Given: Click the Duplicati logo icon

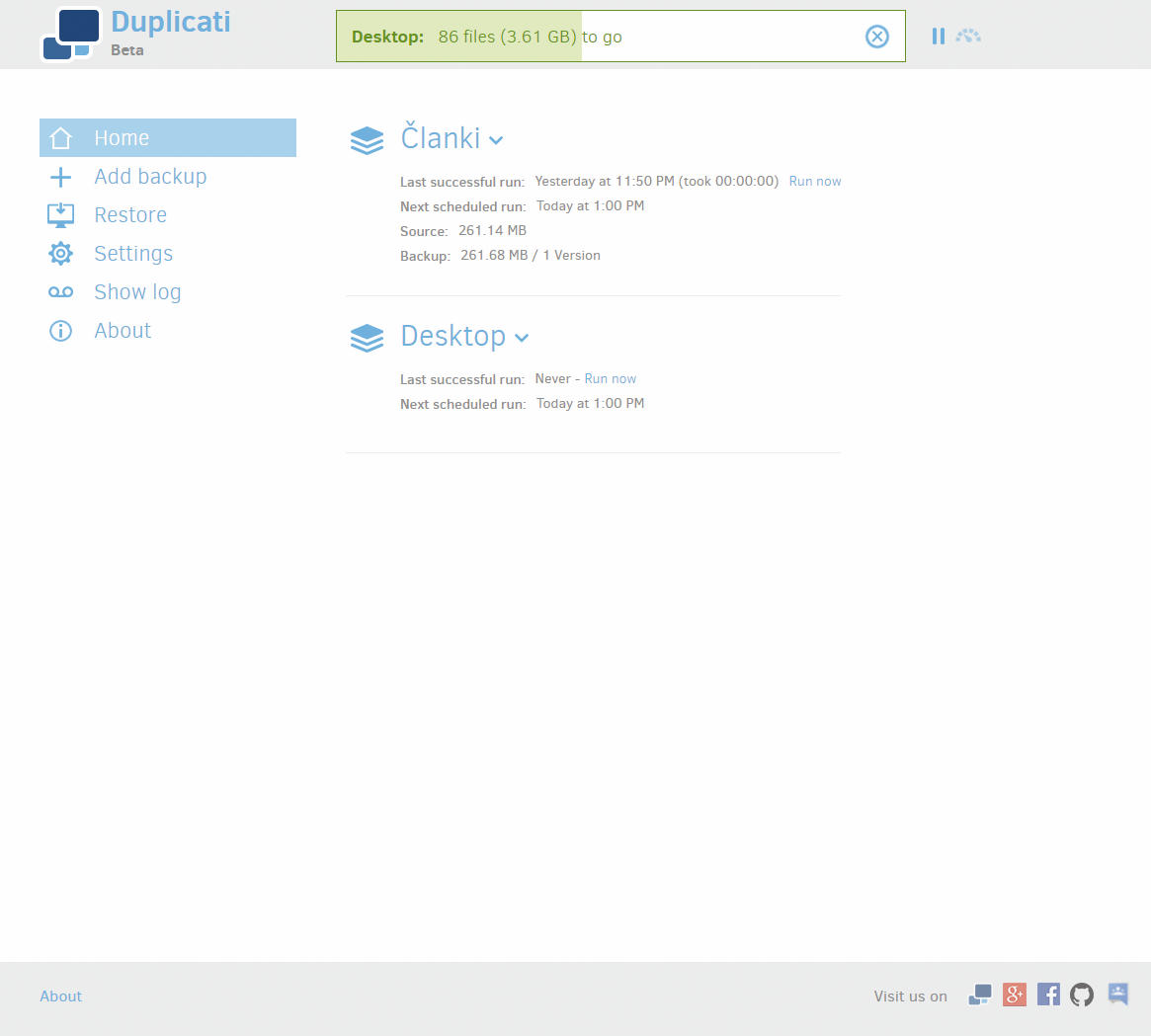Looking at the screenshot, I should coord(70,35).
